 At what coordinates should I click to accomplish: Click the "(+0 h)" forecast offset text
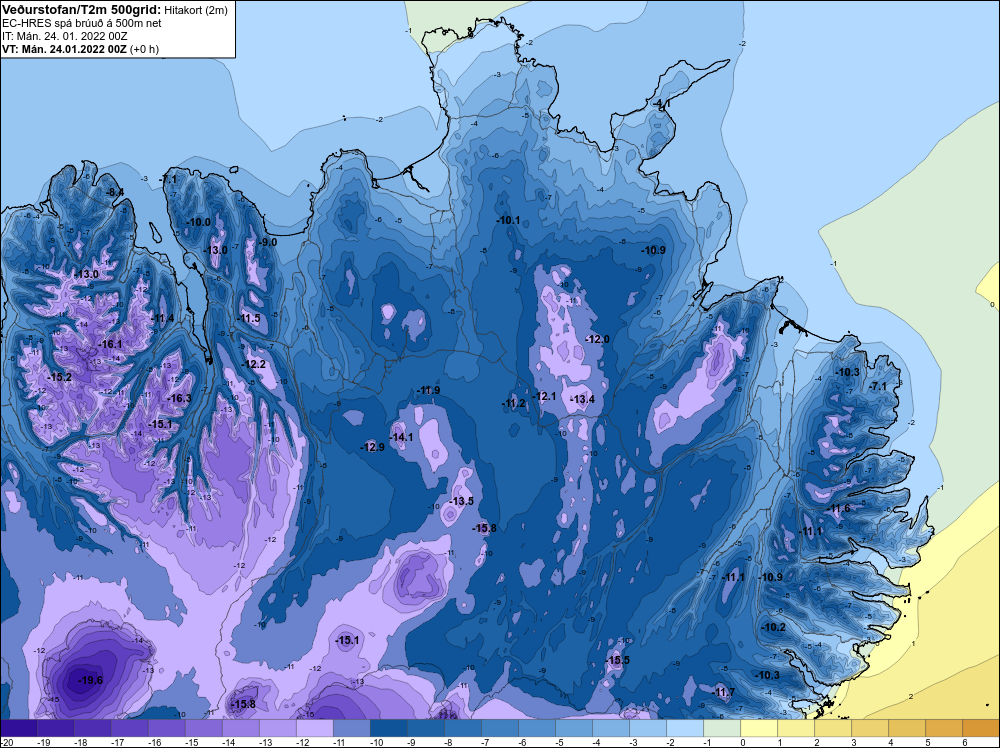click(144, 49)
